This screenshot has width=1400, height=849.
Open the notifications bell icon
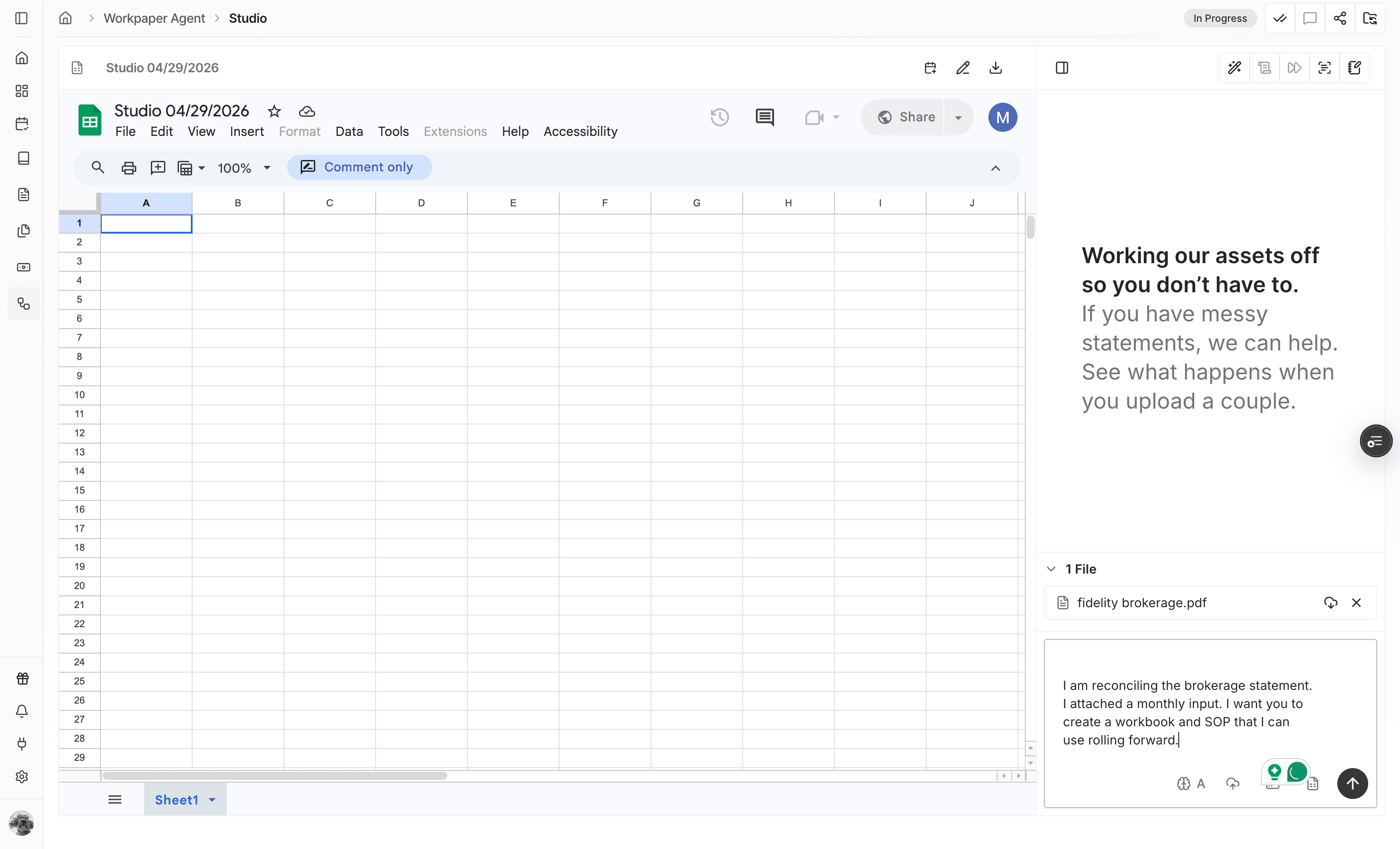coord(22,711)
